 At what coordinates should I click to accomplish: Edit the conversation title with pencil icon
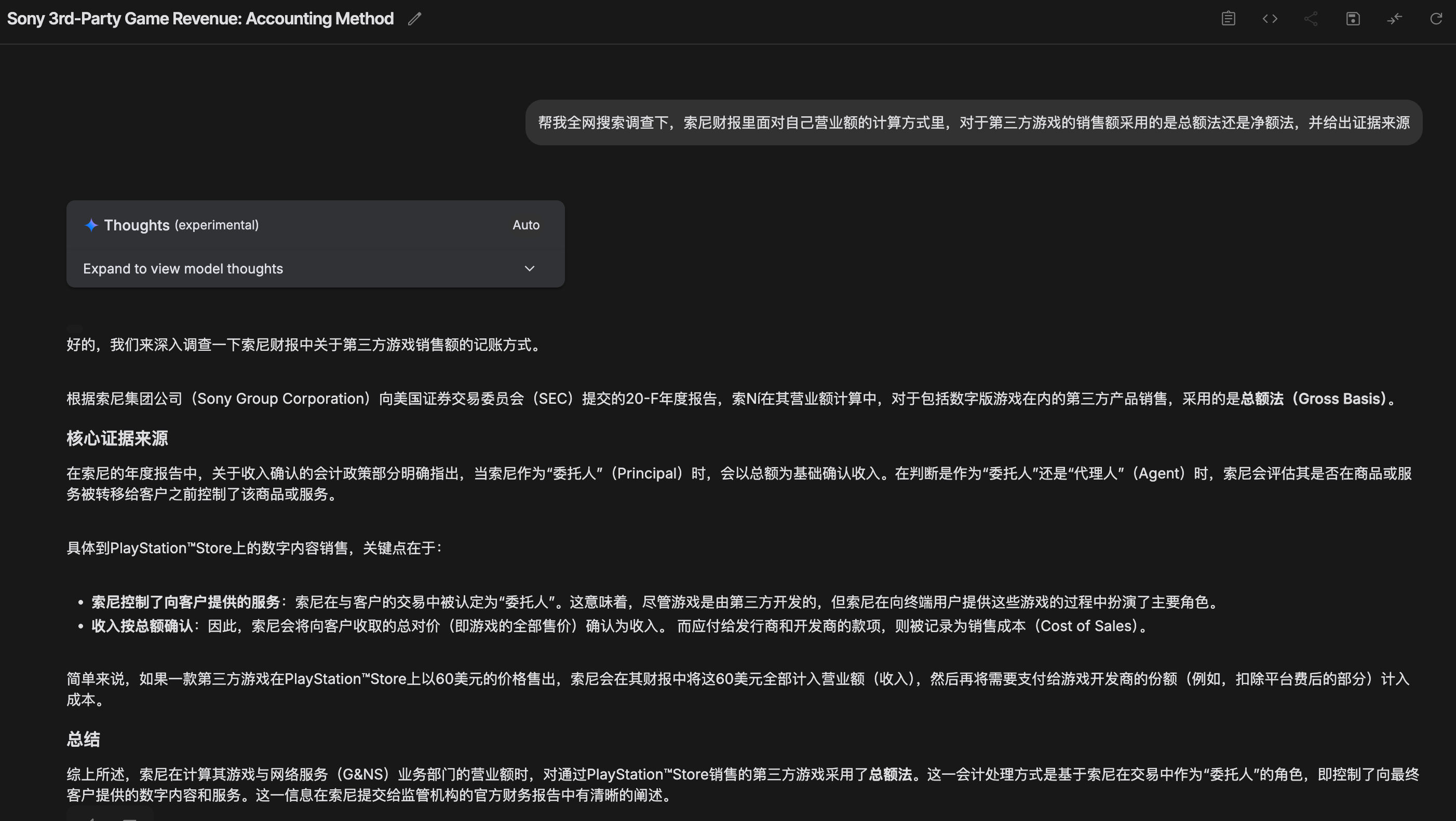(415, 19)
